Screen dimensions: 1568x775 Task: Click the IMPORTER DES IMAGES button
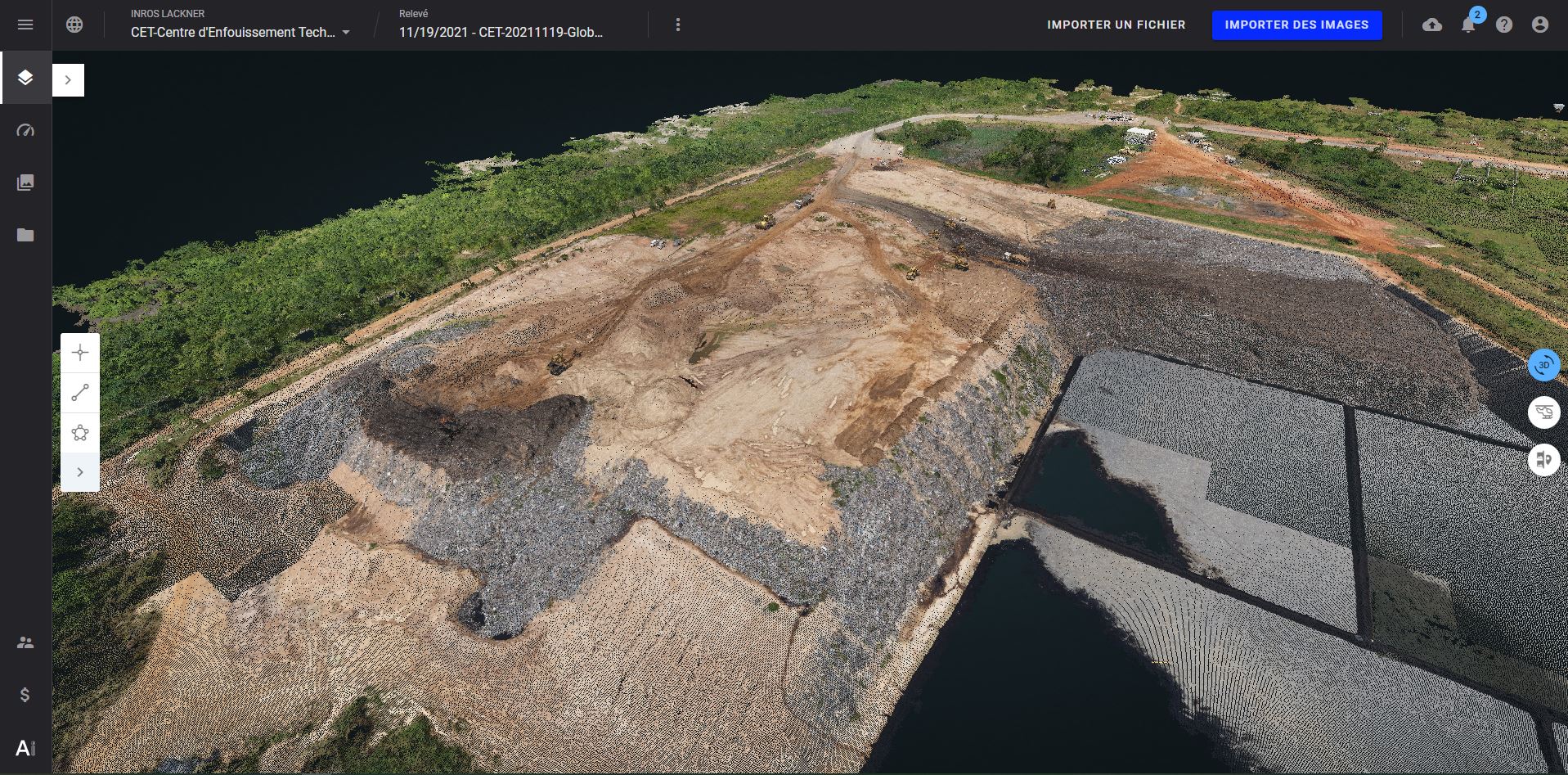point(1296,25)
